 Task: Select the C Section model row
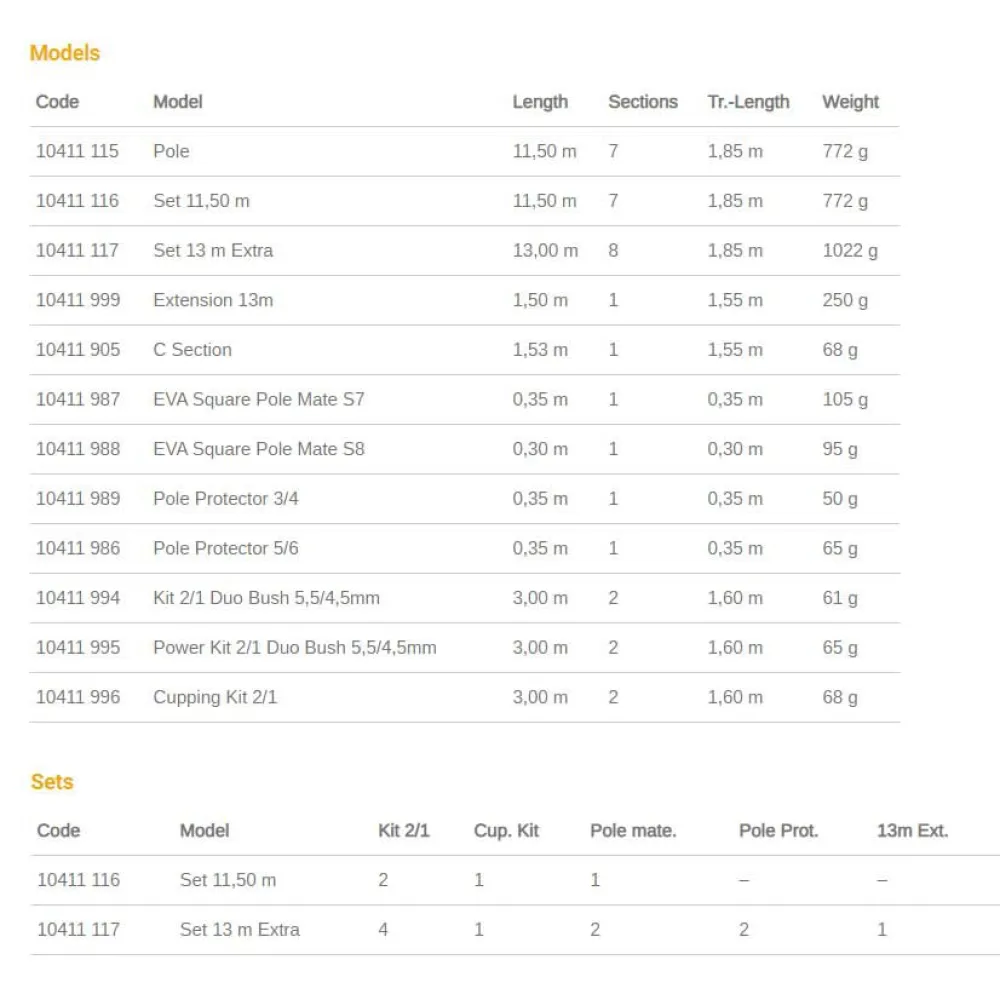192,350
